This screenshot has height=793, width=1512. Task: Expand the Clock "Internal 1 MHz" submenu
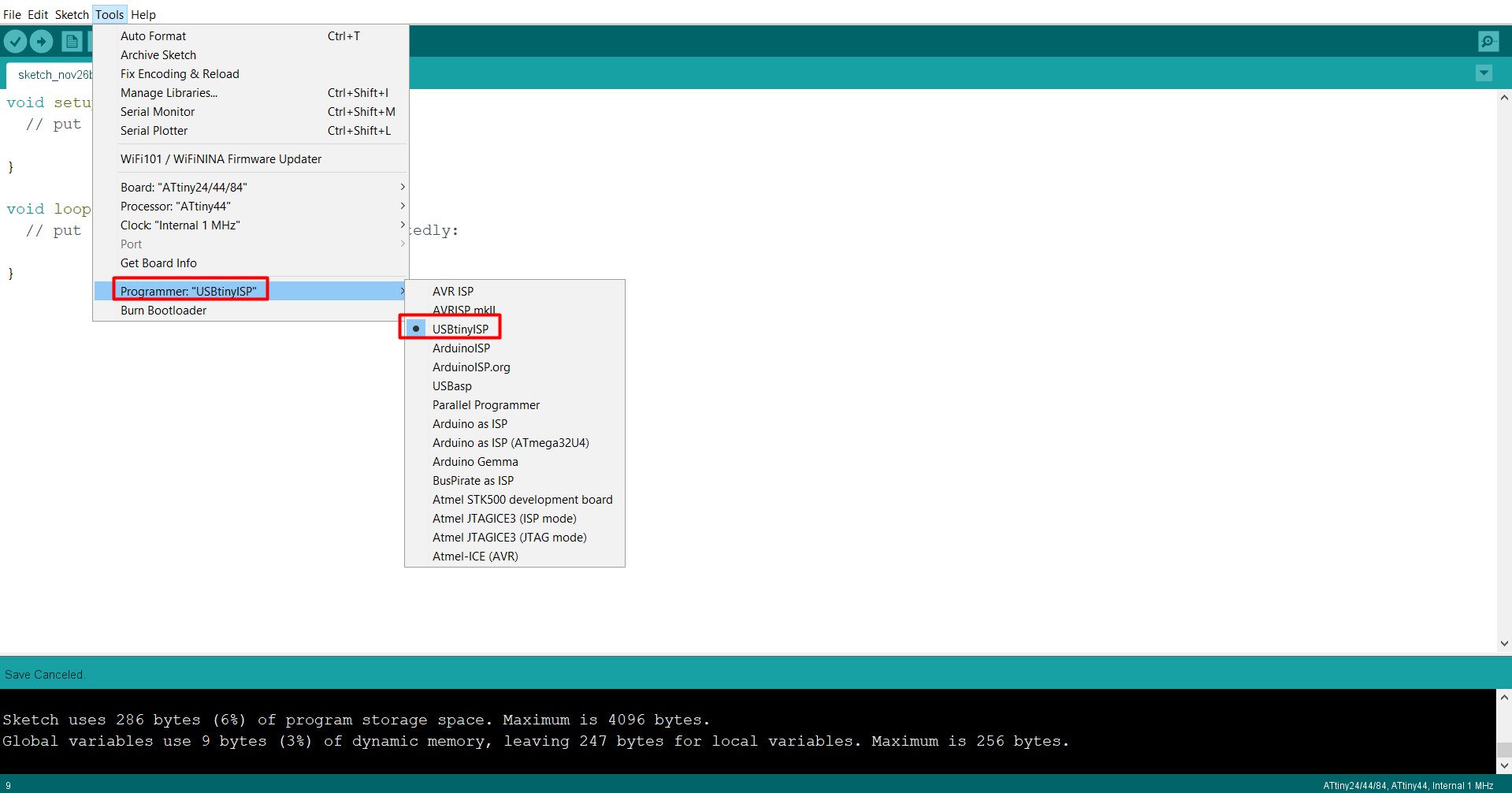(251, 225)
